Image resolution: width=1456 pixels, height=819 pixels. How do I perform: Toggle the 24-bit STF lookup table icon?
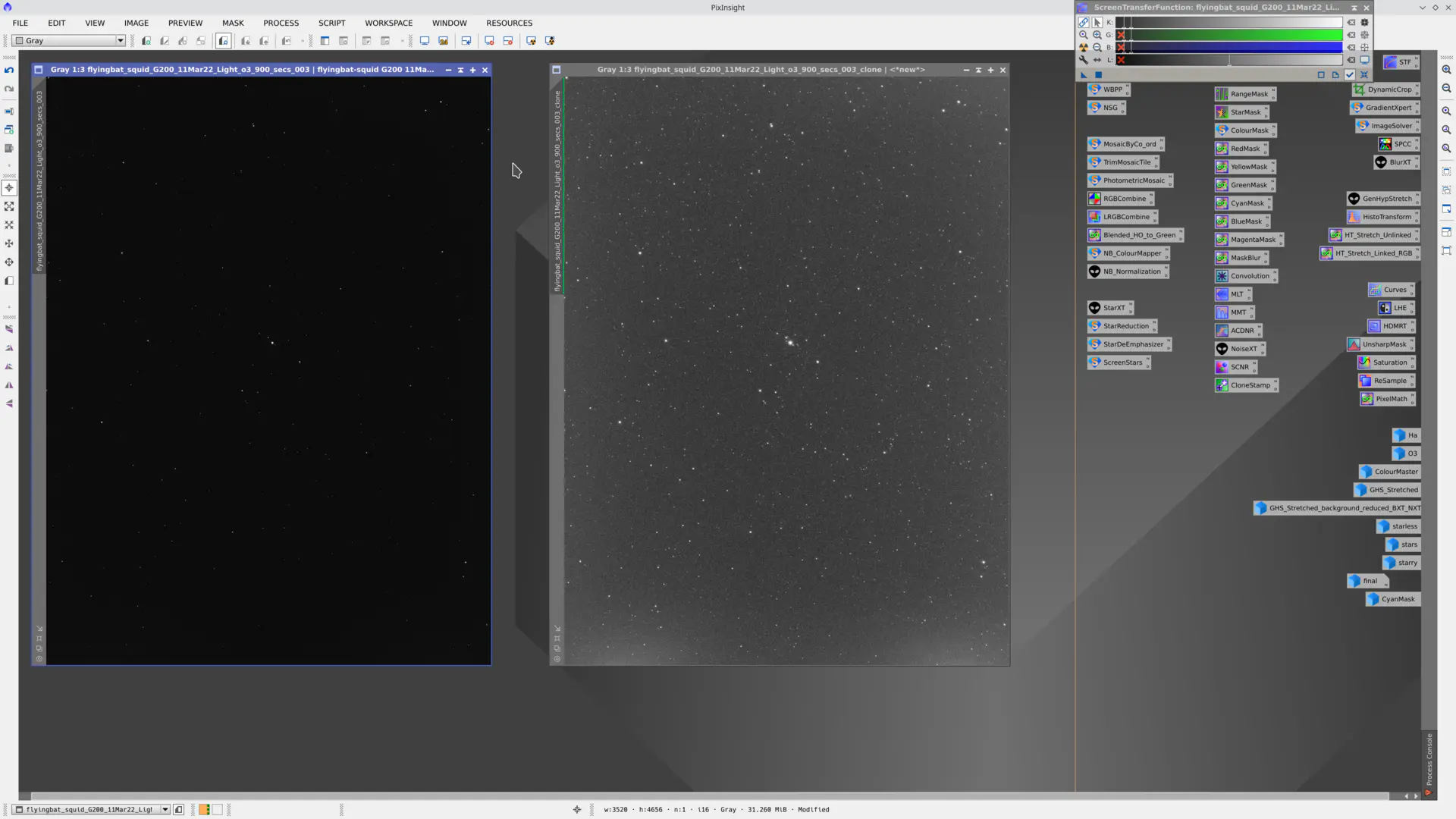point(1363,61)
